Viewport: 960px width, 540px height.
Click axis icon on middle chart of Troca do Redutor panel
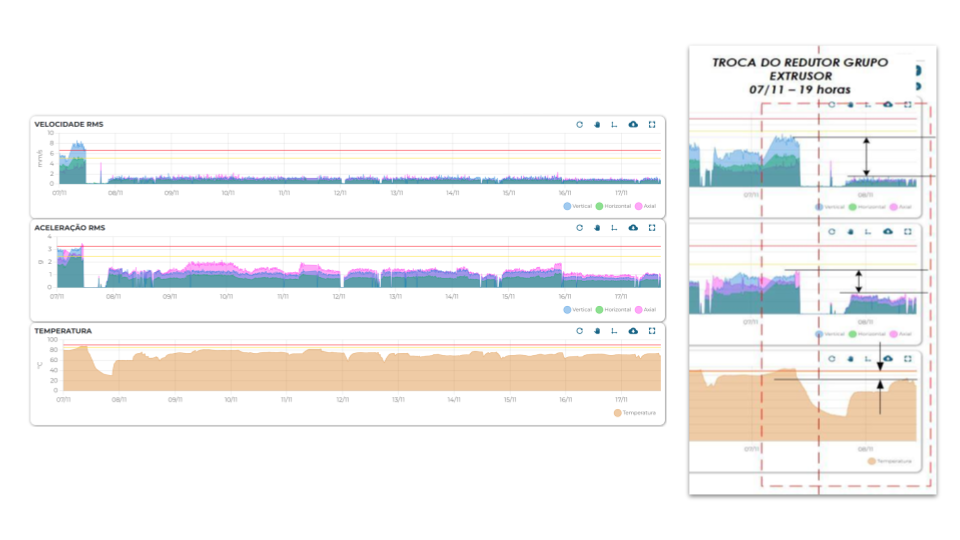(868, 231)
